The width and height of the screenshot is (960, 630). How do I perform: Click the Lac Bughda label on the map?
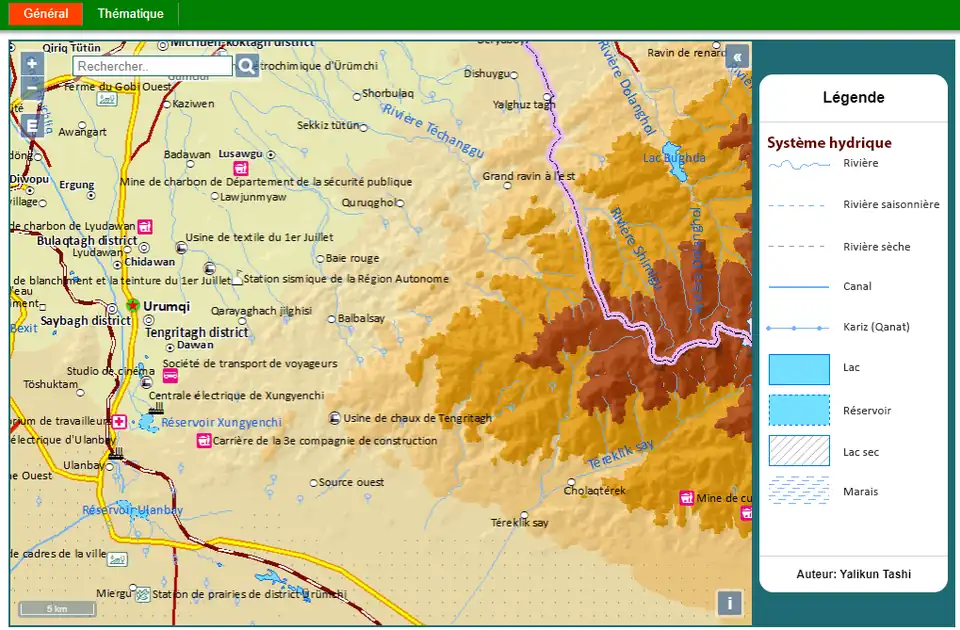(674, 158)
